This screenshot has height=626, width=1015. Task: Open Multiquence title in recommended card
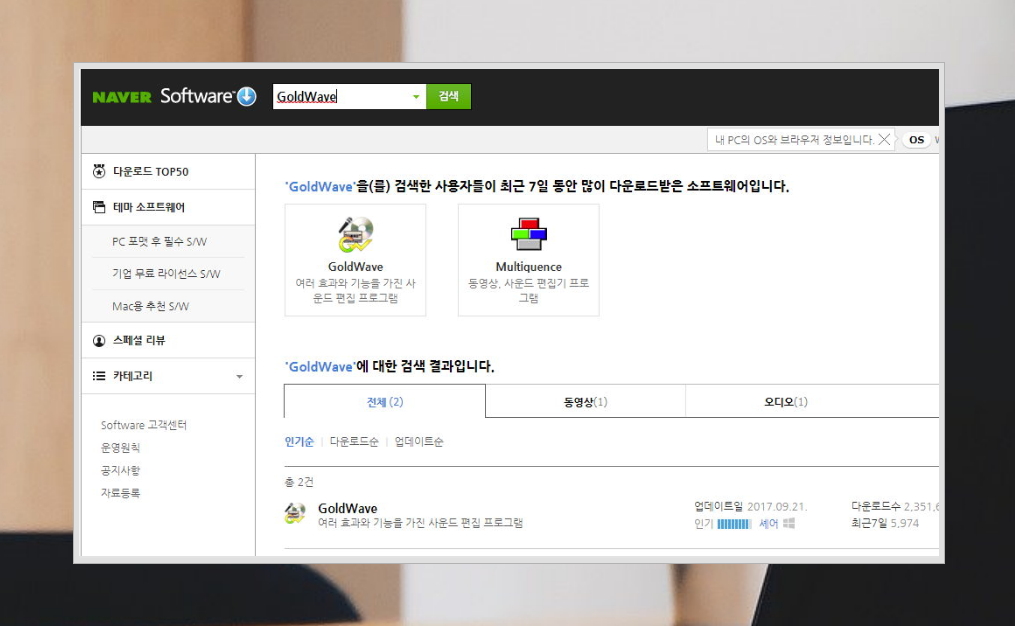[529, 267]
